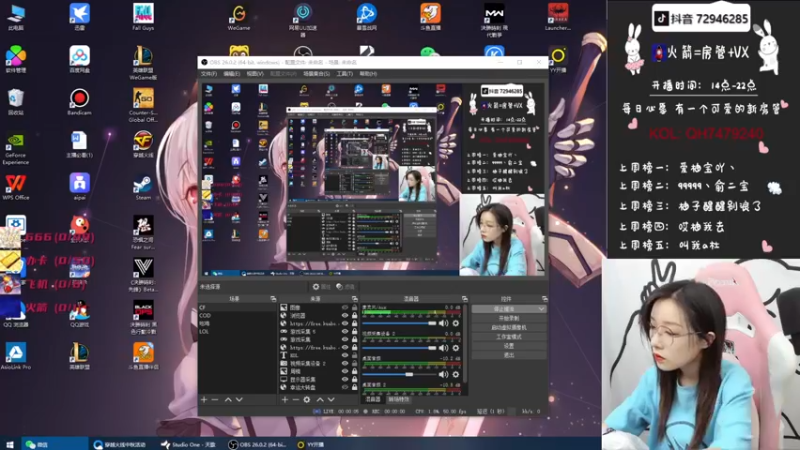Open settings gear for 麦克风/Aux channel
This screenshot has width=800, height=450.
[x=456, y=323]
